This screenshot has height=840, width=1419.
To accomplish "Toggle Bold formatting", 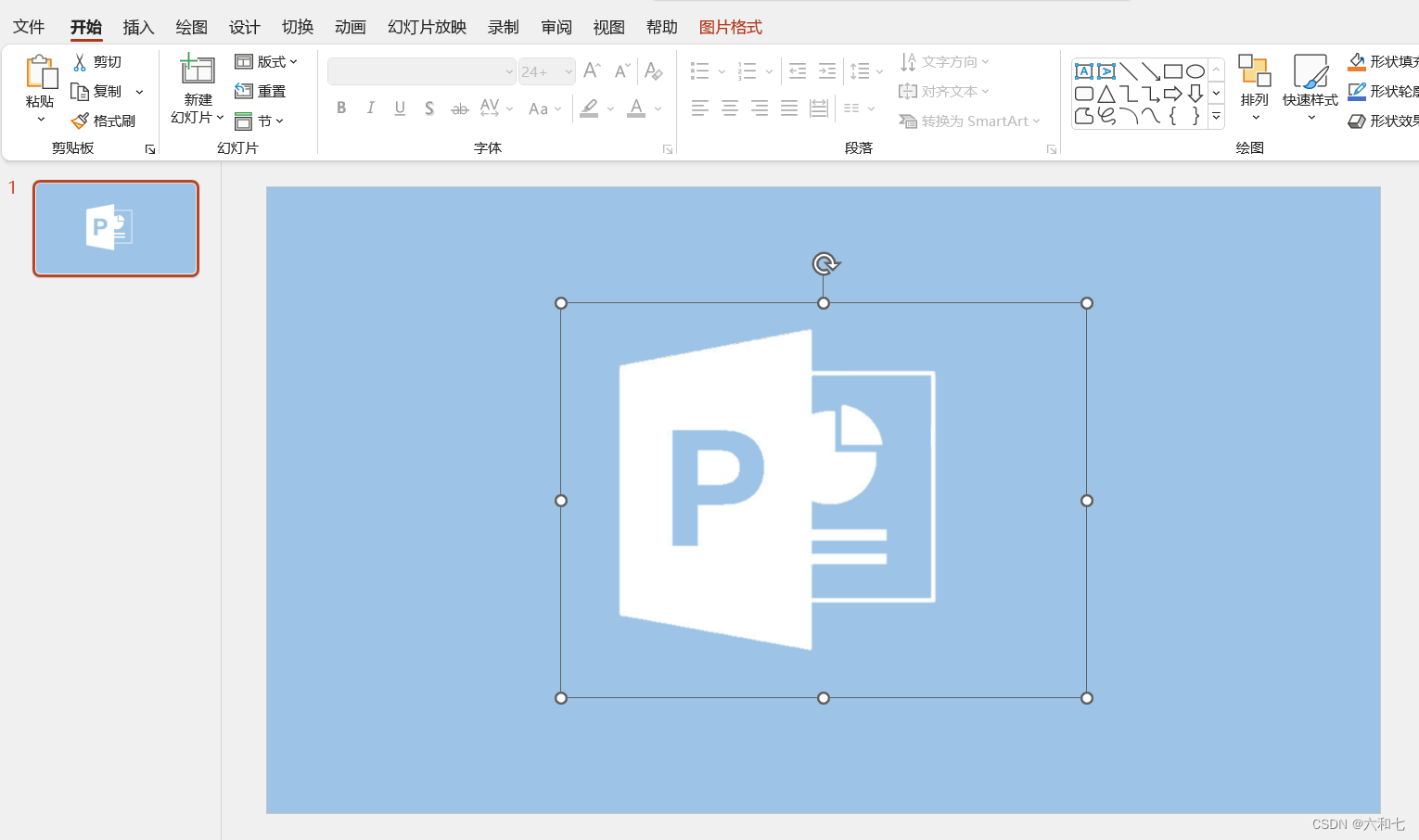I will pos(341,108).
